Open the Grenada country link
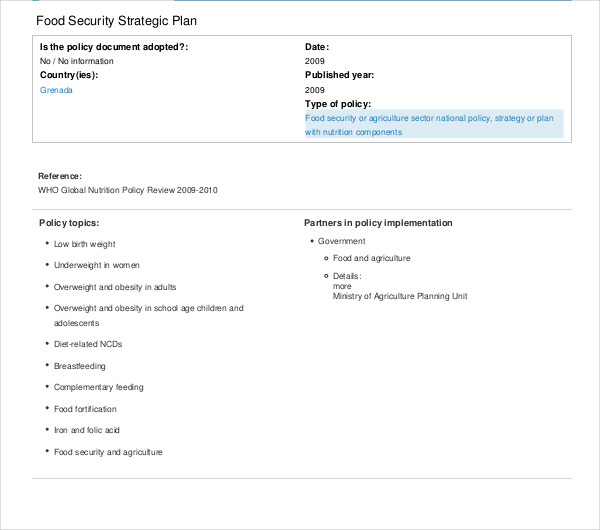The height and width of the screenshot is (530, 600). tap(56, 90)
